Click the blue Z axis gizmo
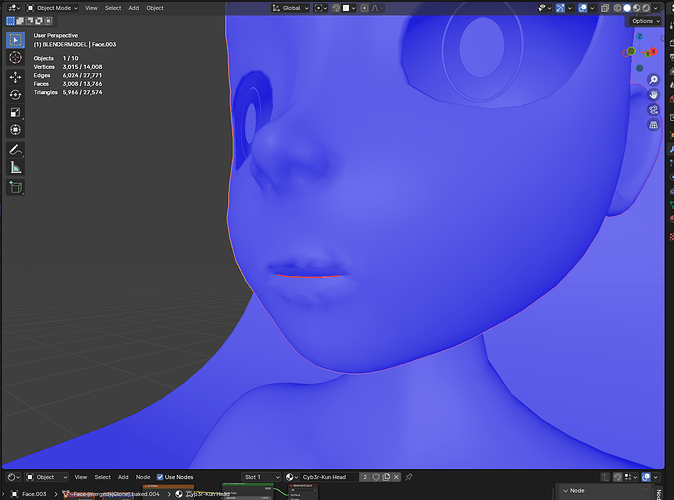The image size is (674, 500). 640,37
